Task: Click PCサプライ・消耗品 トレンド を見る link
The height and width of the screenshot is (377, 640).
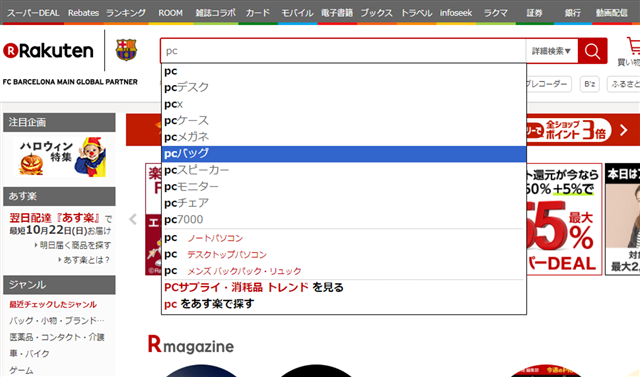Action: (x=253, y=287)
